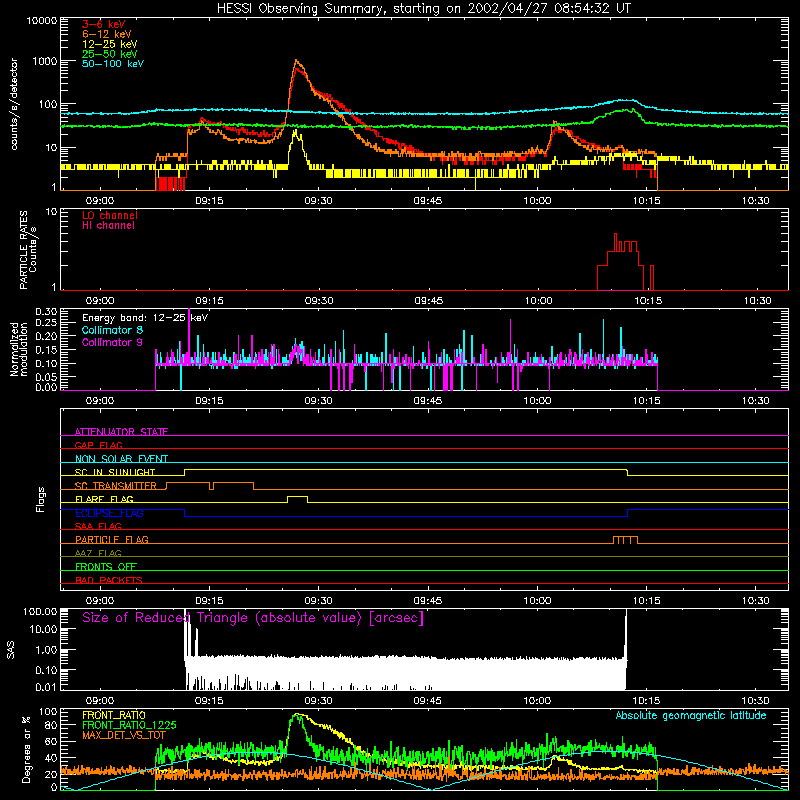Select the Collimator 8 legend label
Screen dimensions: 800x800
click(112, 330)
